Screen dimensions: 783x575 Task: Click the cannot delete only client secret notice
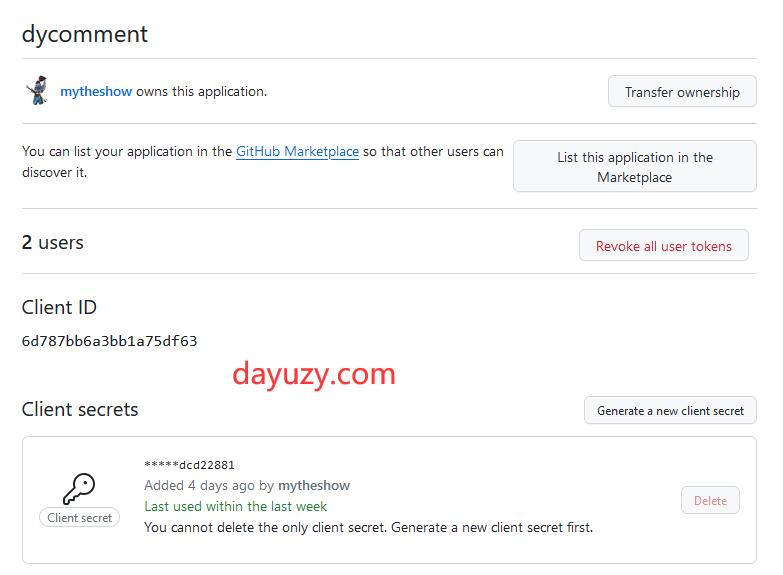368,527
